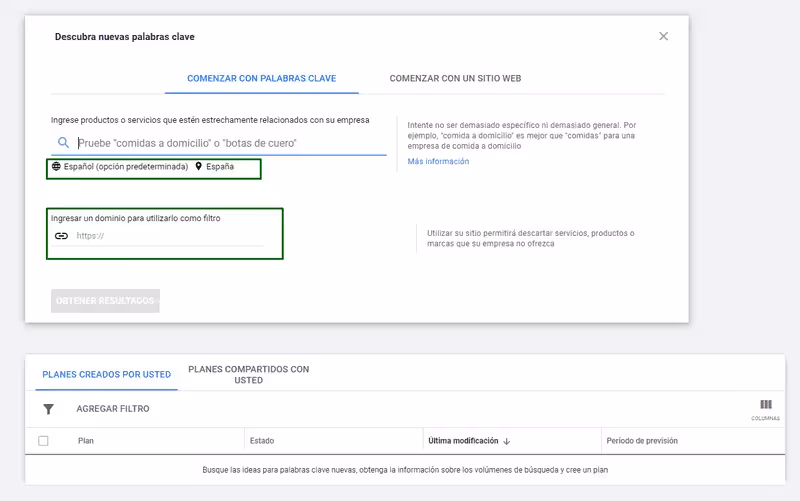This screenshot has width=800, height=501.
Task: Click the 'Ingresar un dominio para utilizarlo como filtro' label
Action: 135,218
